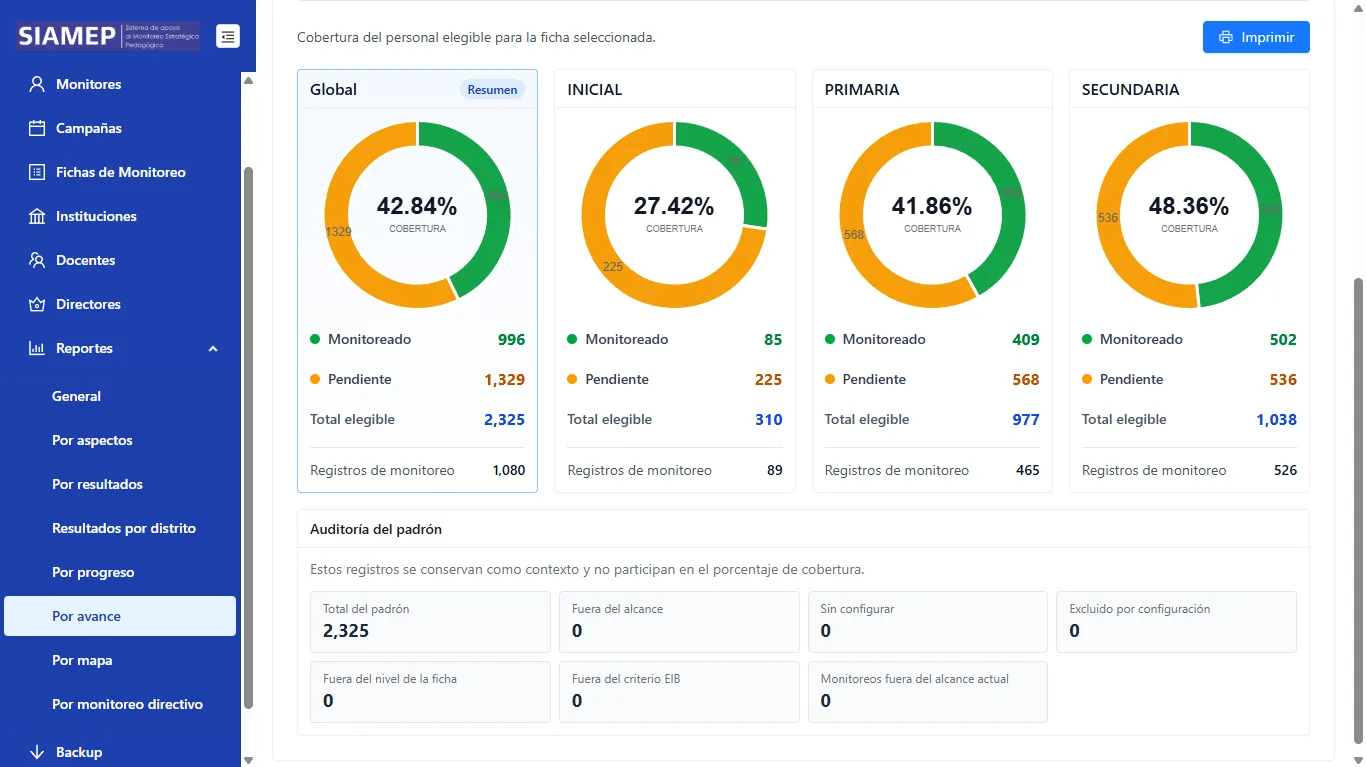Click orange Pendiente legend dot in Global

tap(315, 379)
